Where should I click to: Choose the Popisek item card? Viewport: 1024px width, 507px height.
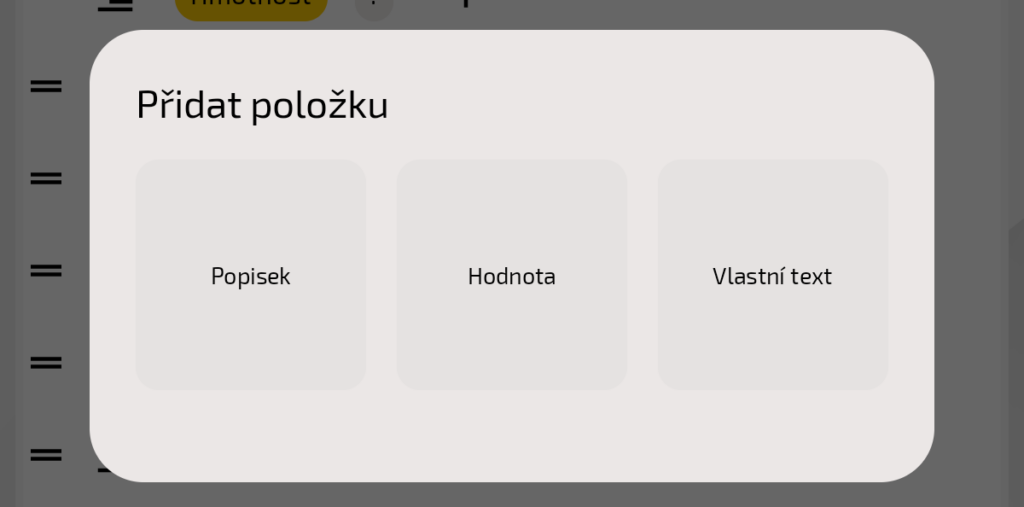(251, 275)
